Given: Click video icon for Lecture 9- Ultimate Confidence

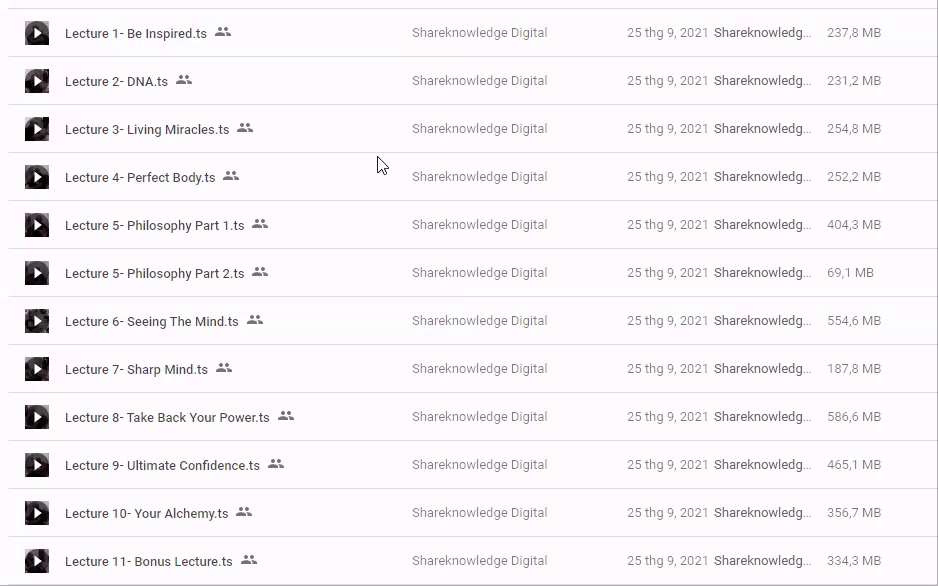Looking at the screenshot, I should [x=37, y=465].
